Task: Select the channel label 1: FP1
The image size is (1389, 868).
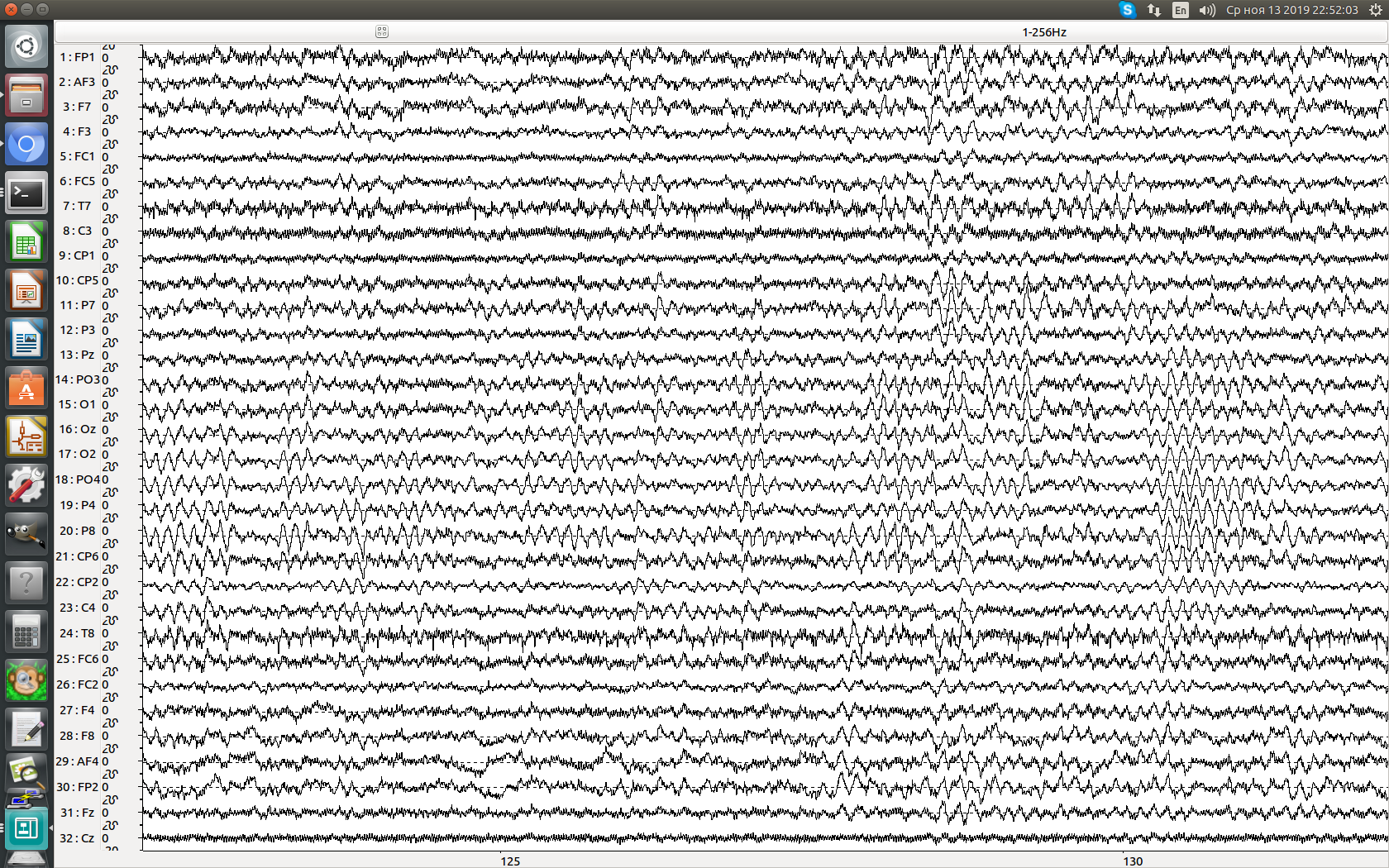Action: coord(77,57)
